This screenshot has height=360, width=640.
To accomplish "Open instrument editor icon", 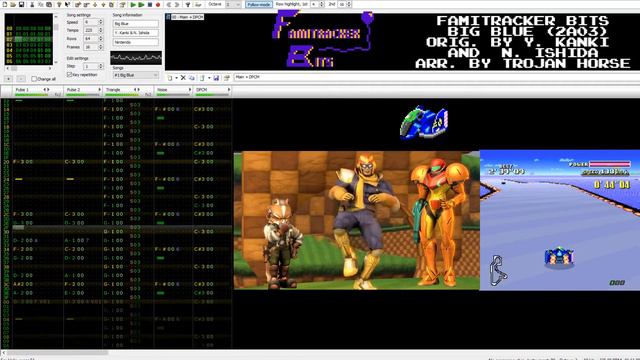I will pyautogui.click(x=227, y=78).
